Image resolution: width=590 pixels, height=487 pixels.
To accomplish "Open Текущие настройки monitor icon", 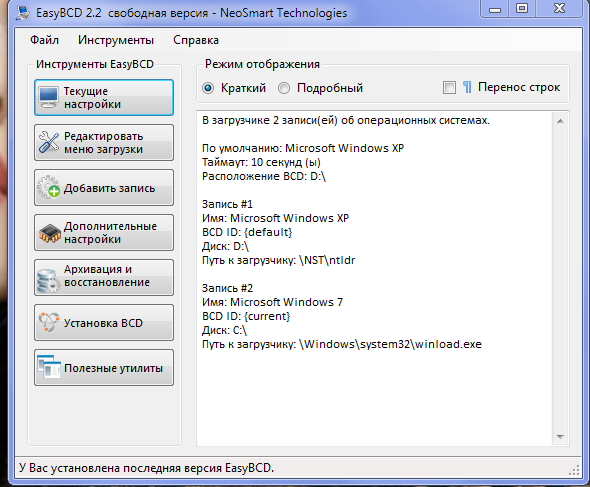I will (x=49, y=97).
